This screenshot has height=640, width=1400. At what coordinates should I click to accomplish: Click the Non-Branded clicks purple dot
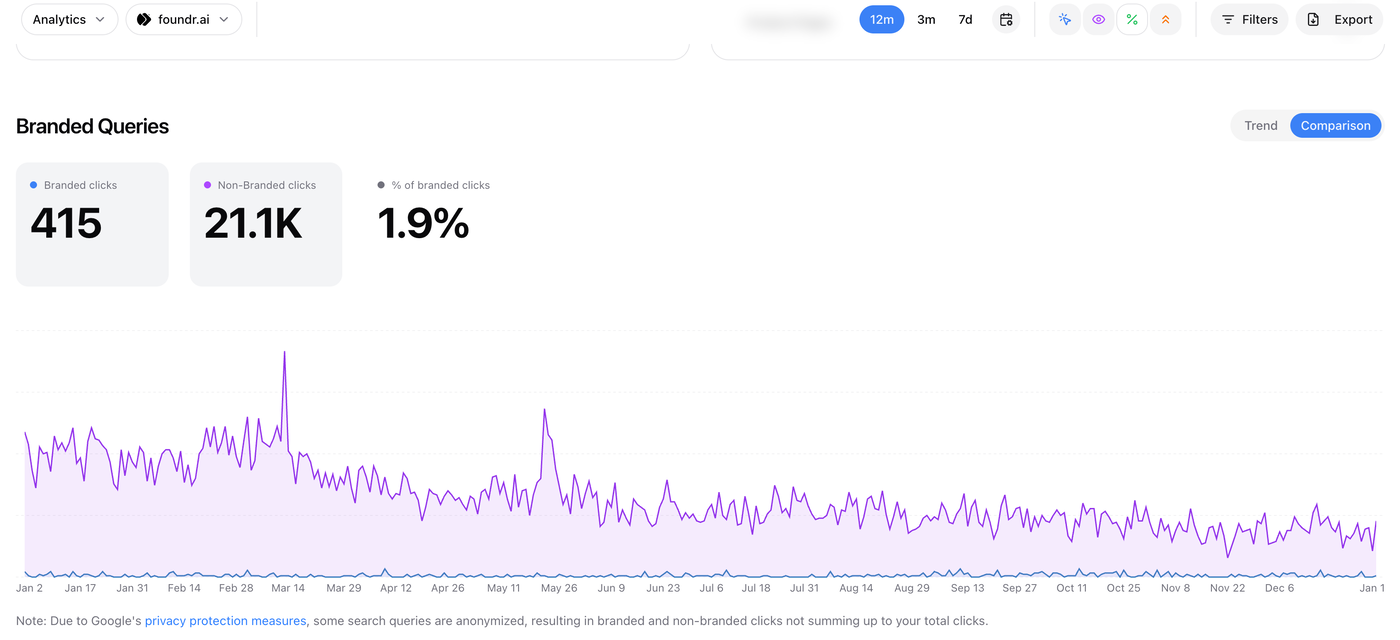coord(208,185)
